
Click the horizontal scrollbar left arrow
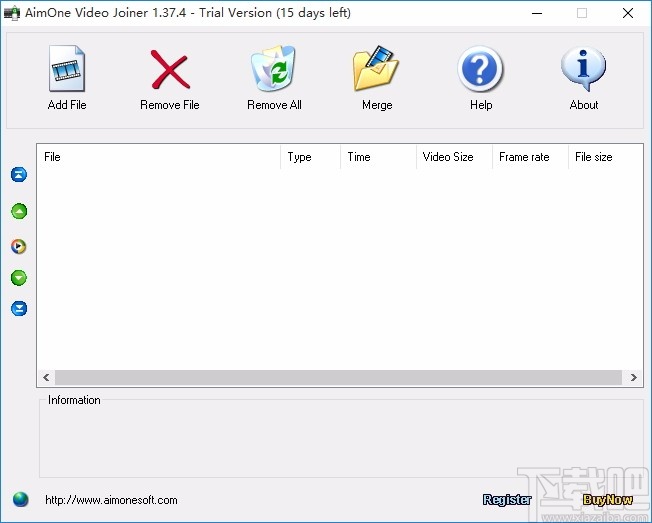[x=46, y=377]
